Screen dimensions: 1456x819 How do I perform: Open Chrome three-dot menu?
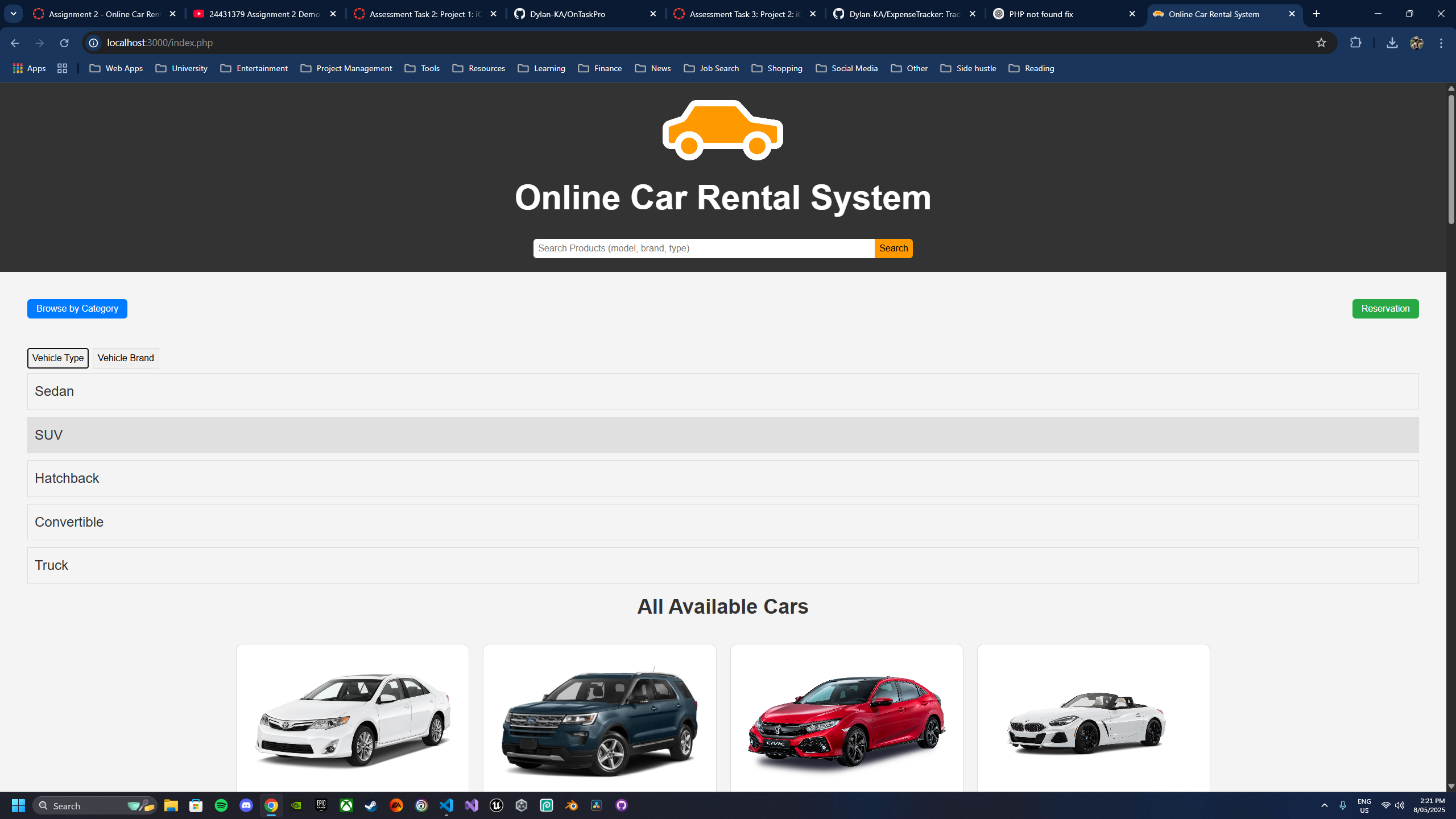[1441, 43]
